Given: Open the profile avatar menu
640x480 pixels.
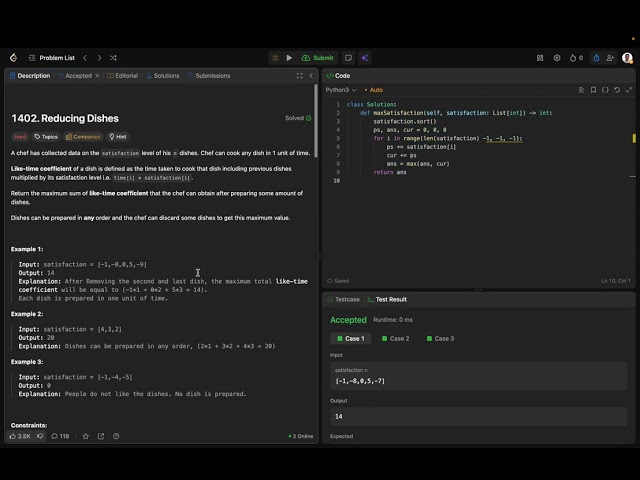Looking at the screenshot, I should 627,58.
